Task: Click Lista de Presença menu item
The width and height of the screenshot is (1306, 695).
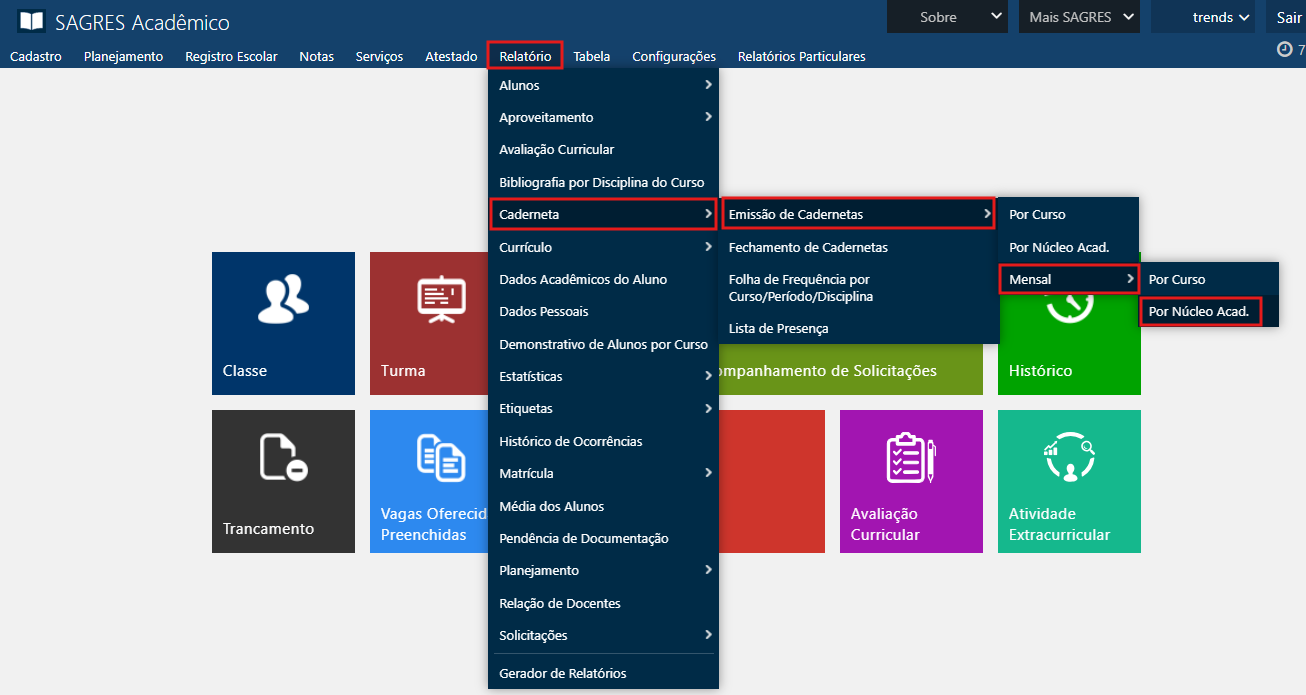Action: coord(778,328)
